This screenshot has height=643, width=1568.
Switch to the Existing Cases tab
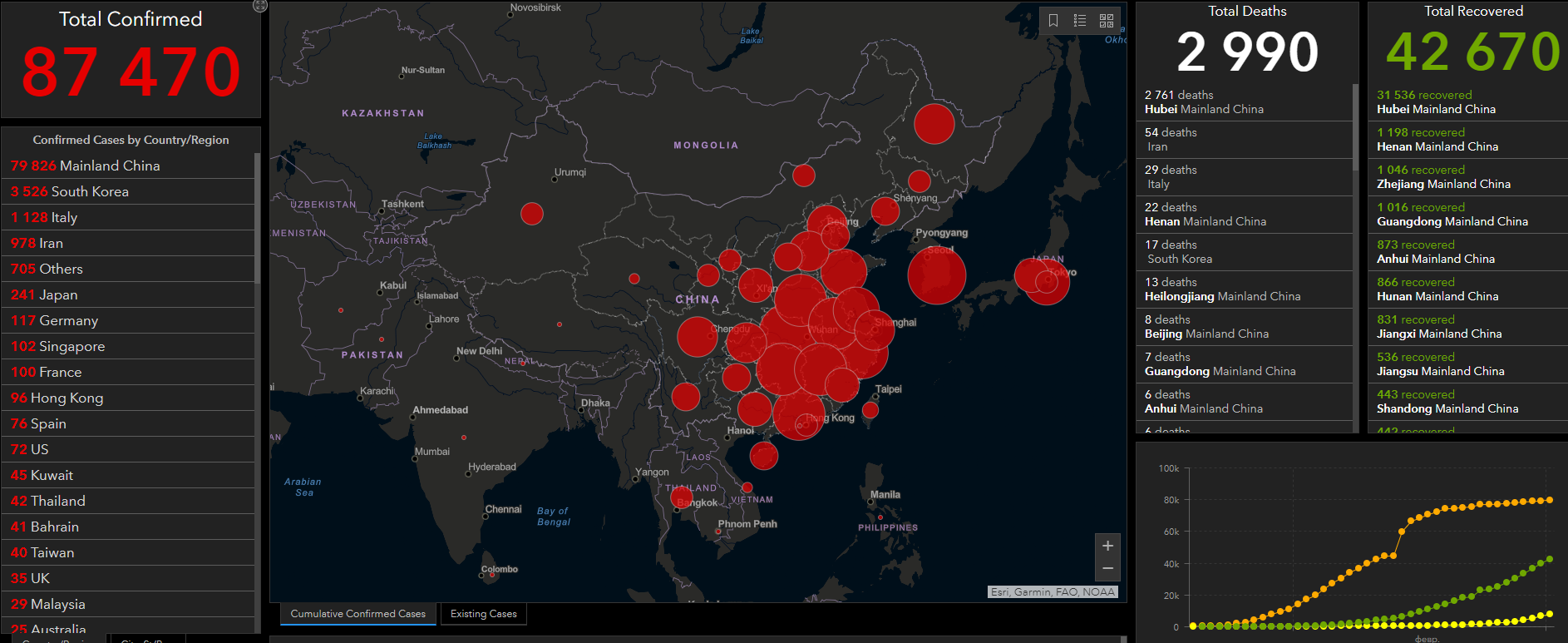coord(483,614)
